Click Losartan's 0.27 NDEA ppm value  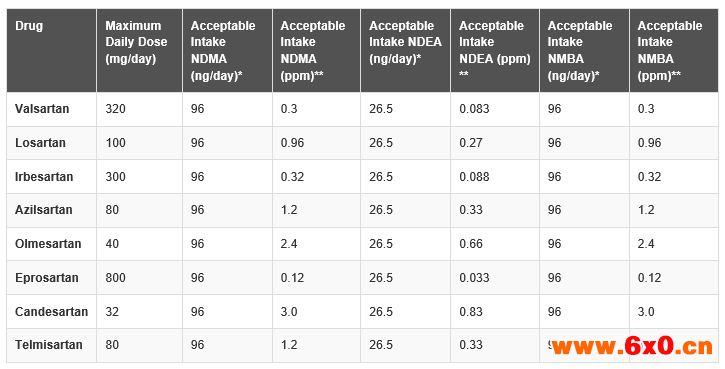point(471,142)
